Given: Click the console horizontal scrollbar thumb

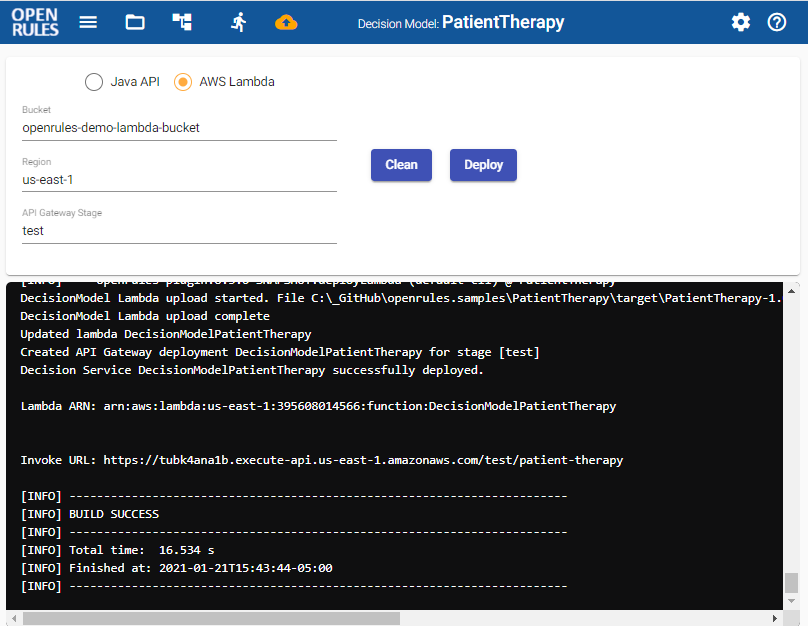Looking at the screenshot, I should pos(210,618).
